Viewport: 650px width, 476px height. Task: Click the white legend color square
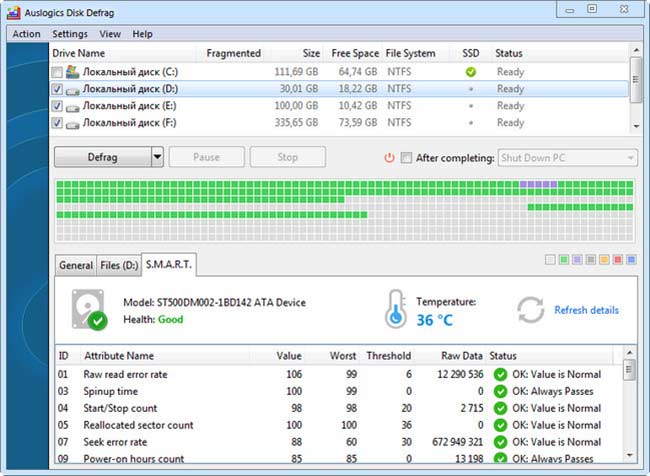tap(550, 260)
